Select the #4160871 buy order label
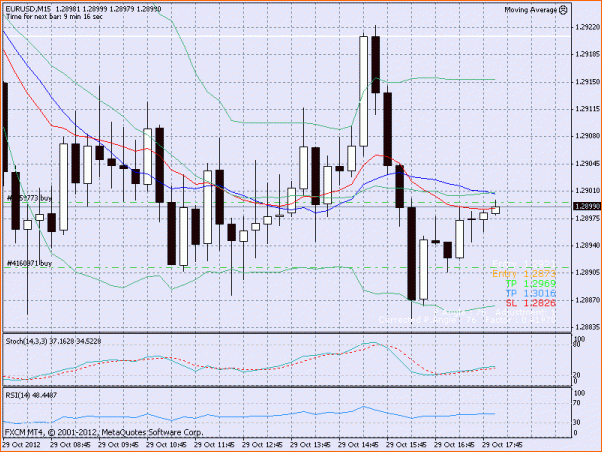 (29, 263)
